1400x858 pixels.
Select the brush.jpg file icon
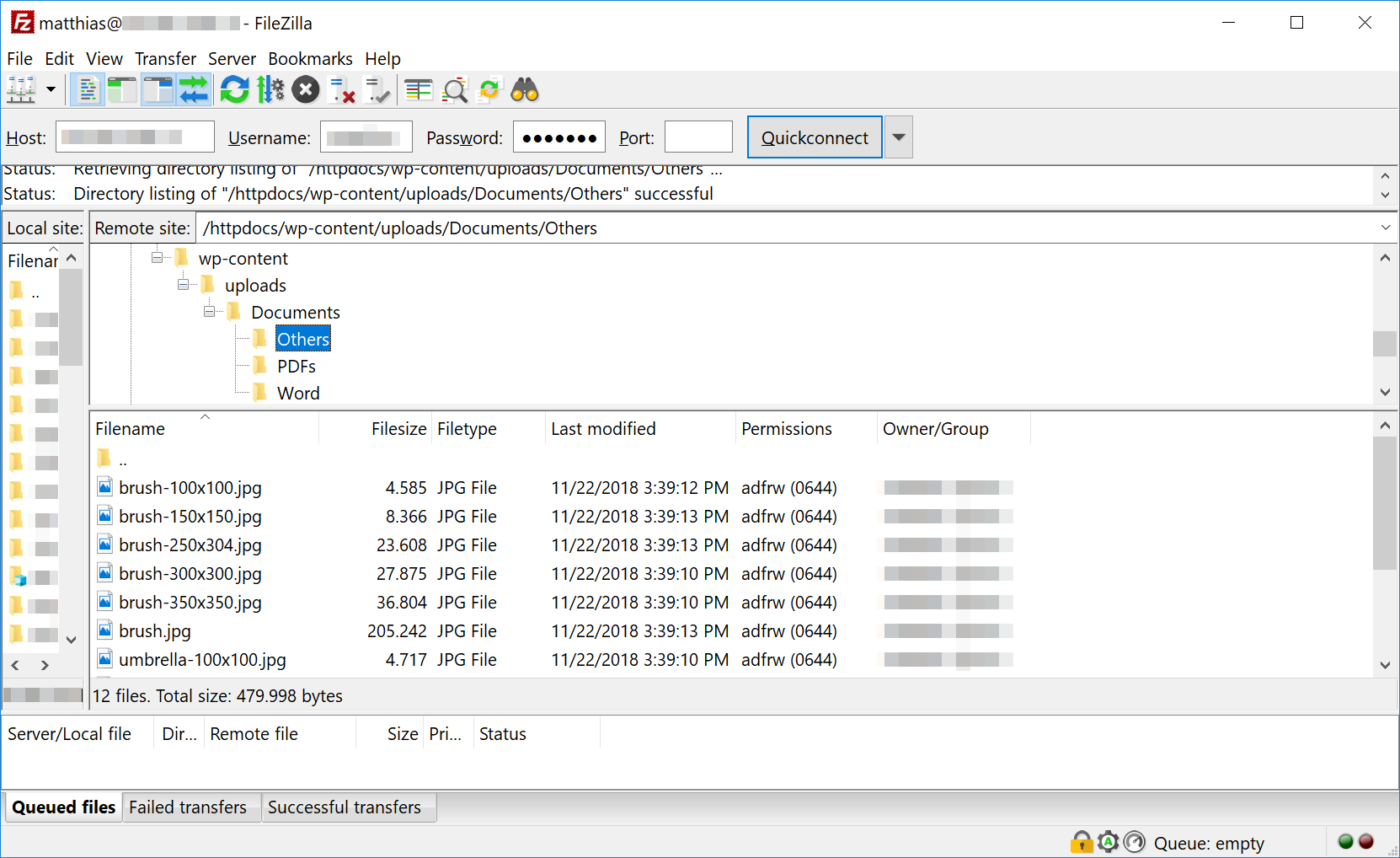point(105,630)
